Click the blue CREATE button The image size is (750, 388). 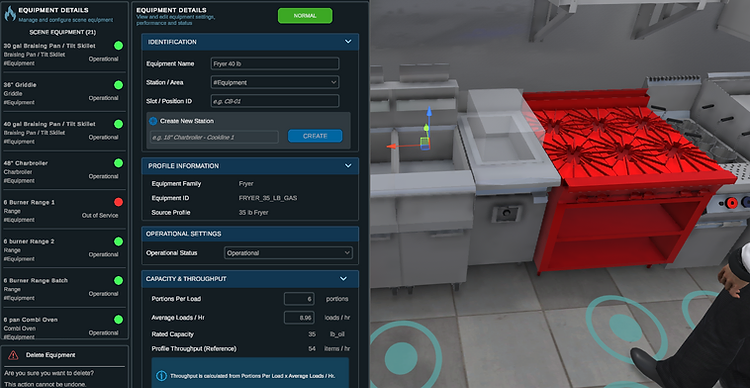tap(315, 136)
